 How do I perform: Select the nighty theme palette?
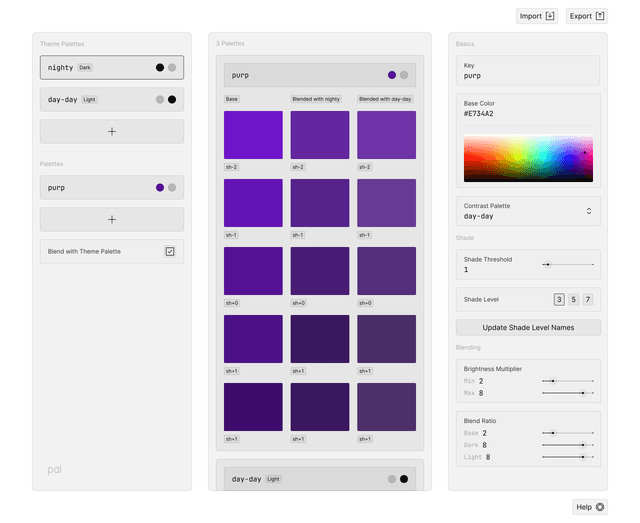pyautogui.click(x=112, y=67)
